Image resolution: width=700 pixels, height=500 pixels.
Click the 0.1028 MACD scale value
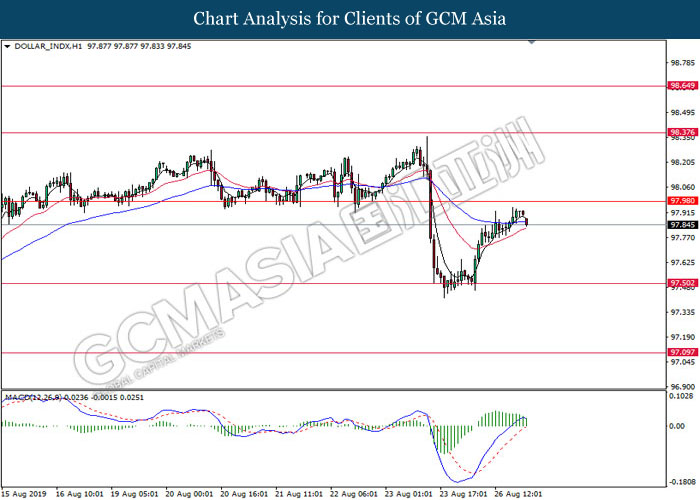pyautogui.click(x=682, y=397)
